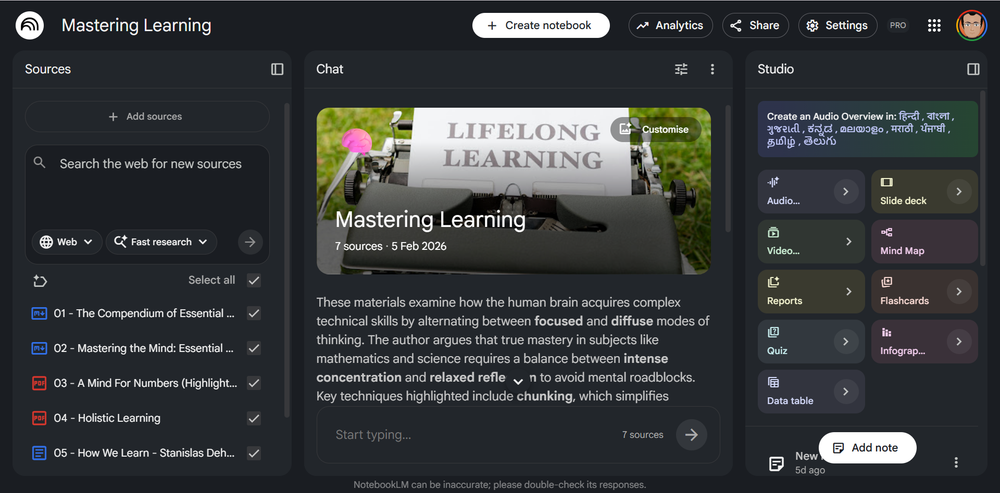
Task: Open Chat panel three-dot menu
Action: coord(712,69)
